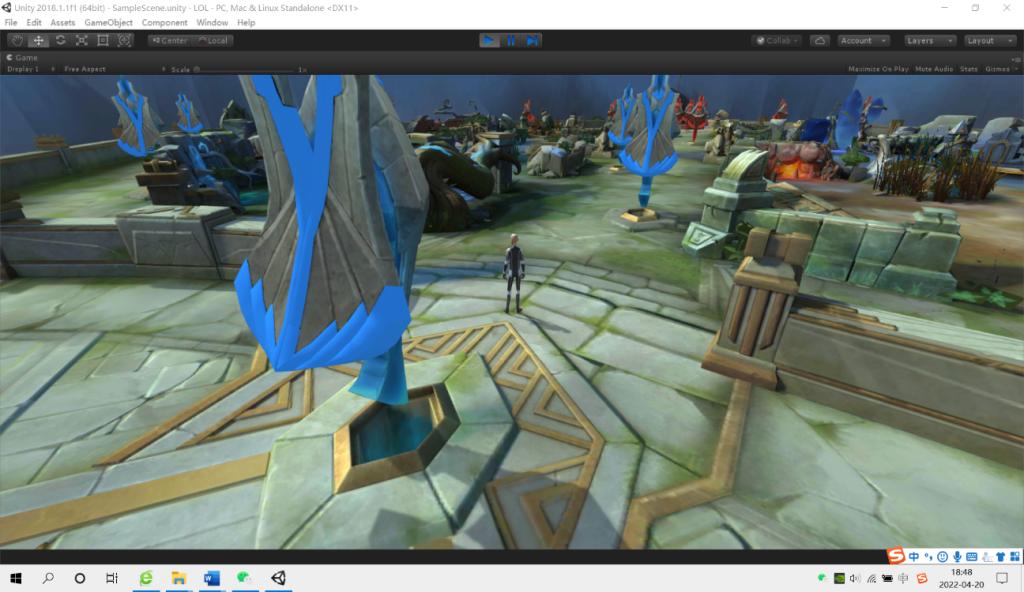The image size is (1024, 592).
Task: Open the Layers dropdown
Action: [x=926, y=41]
